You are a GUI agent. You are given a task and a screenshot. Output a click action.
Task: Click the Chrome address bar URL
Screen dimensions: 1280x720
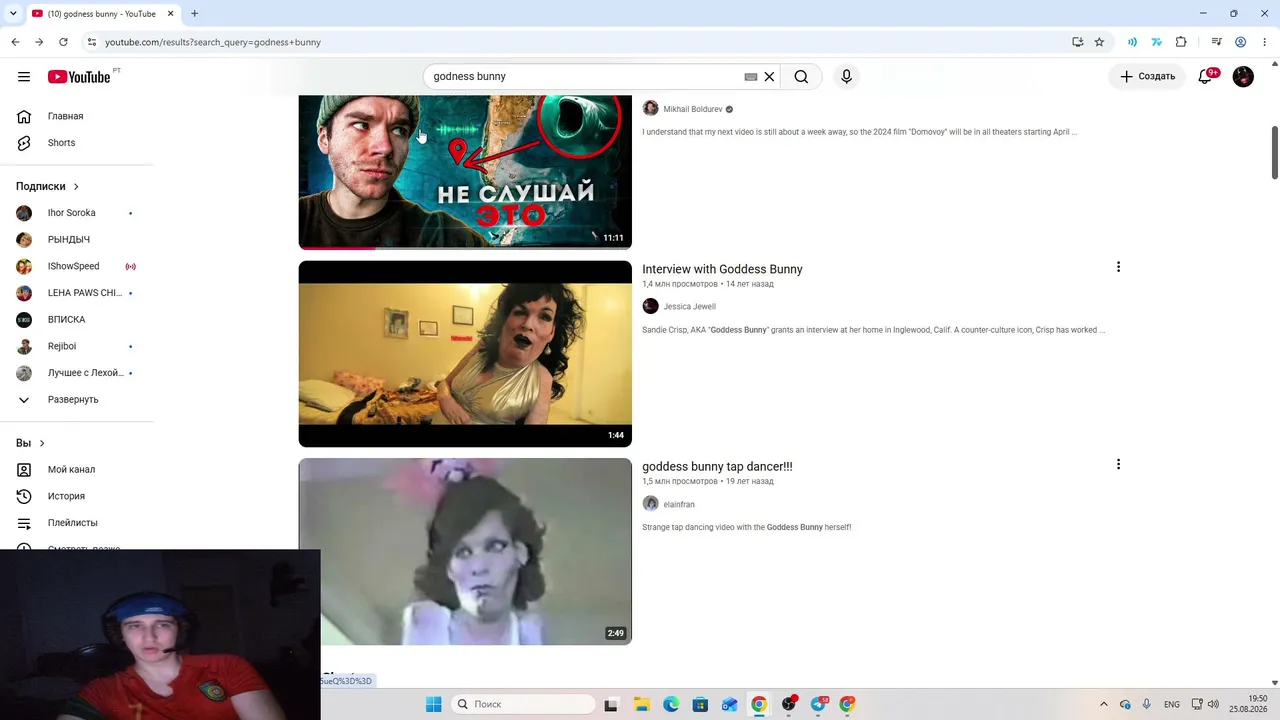(213, 42)
